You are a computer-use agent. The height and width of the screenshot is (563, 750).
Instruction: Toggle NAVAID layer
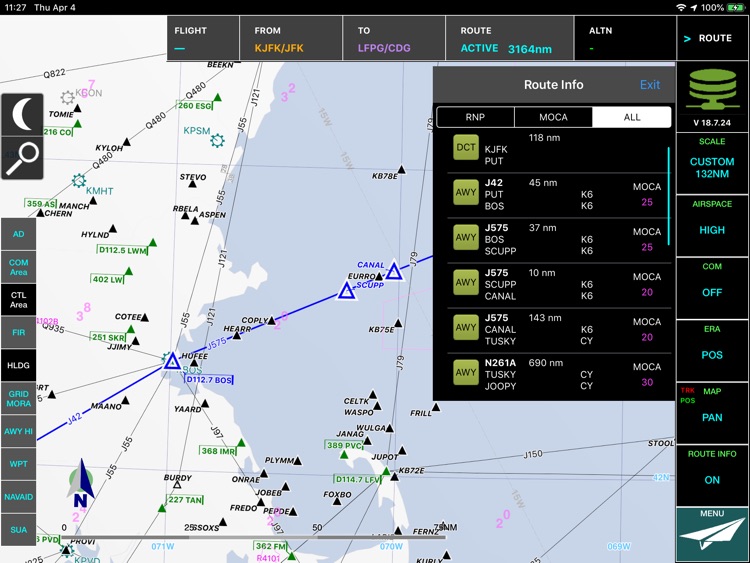coord(18,497)
